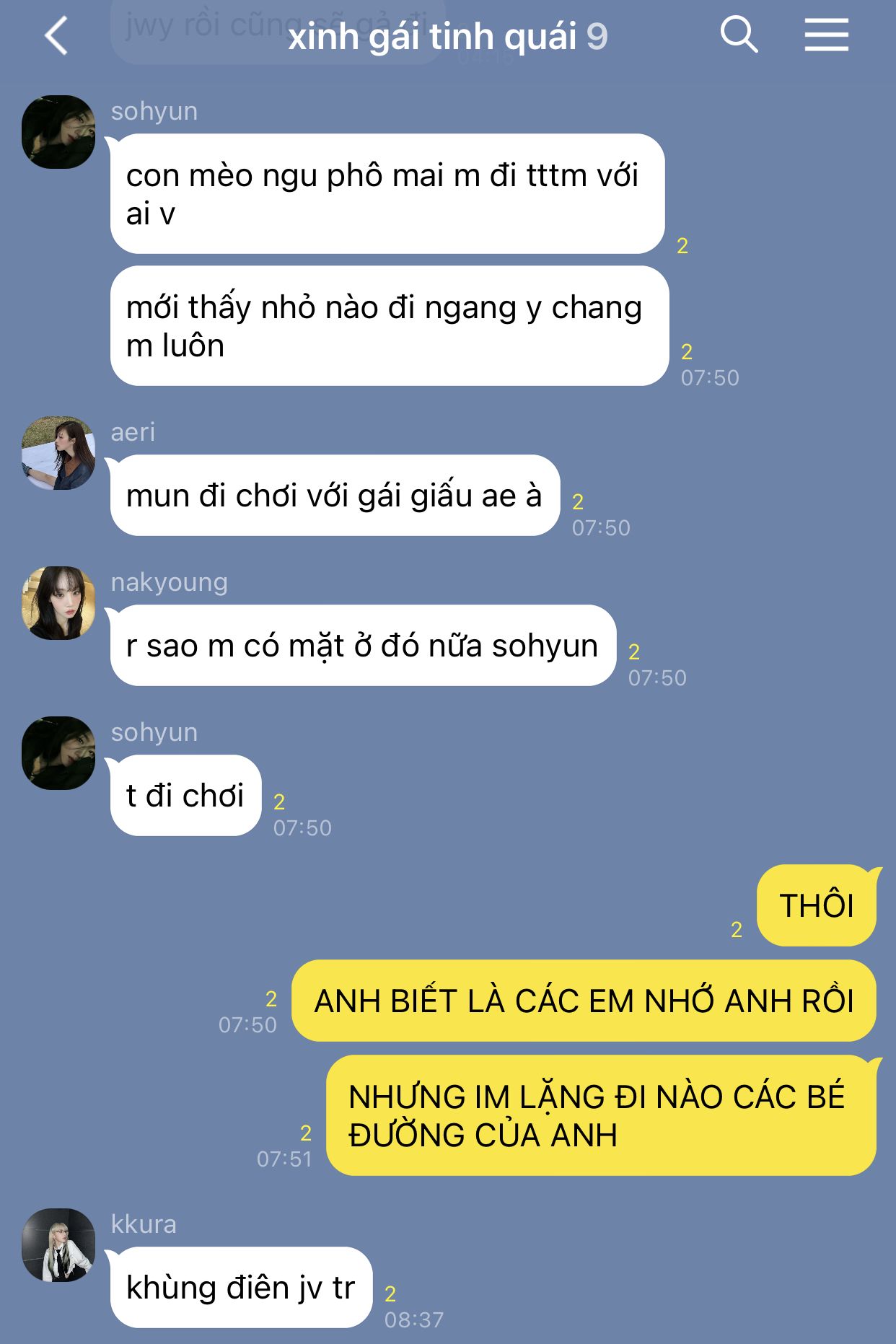Screen dimensions: 896x1344
Task: Open the chat search magnifier icon
Action: [x=739, y=34]
